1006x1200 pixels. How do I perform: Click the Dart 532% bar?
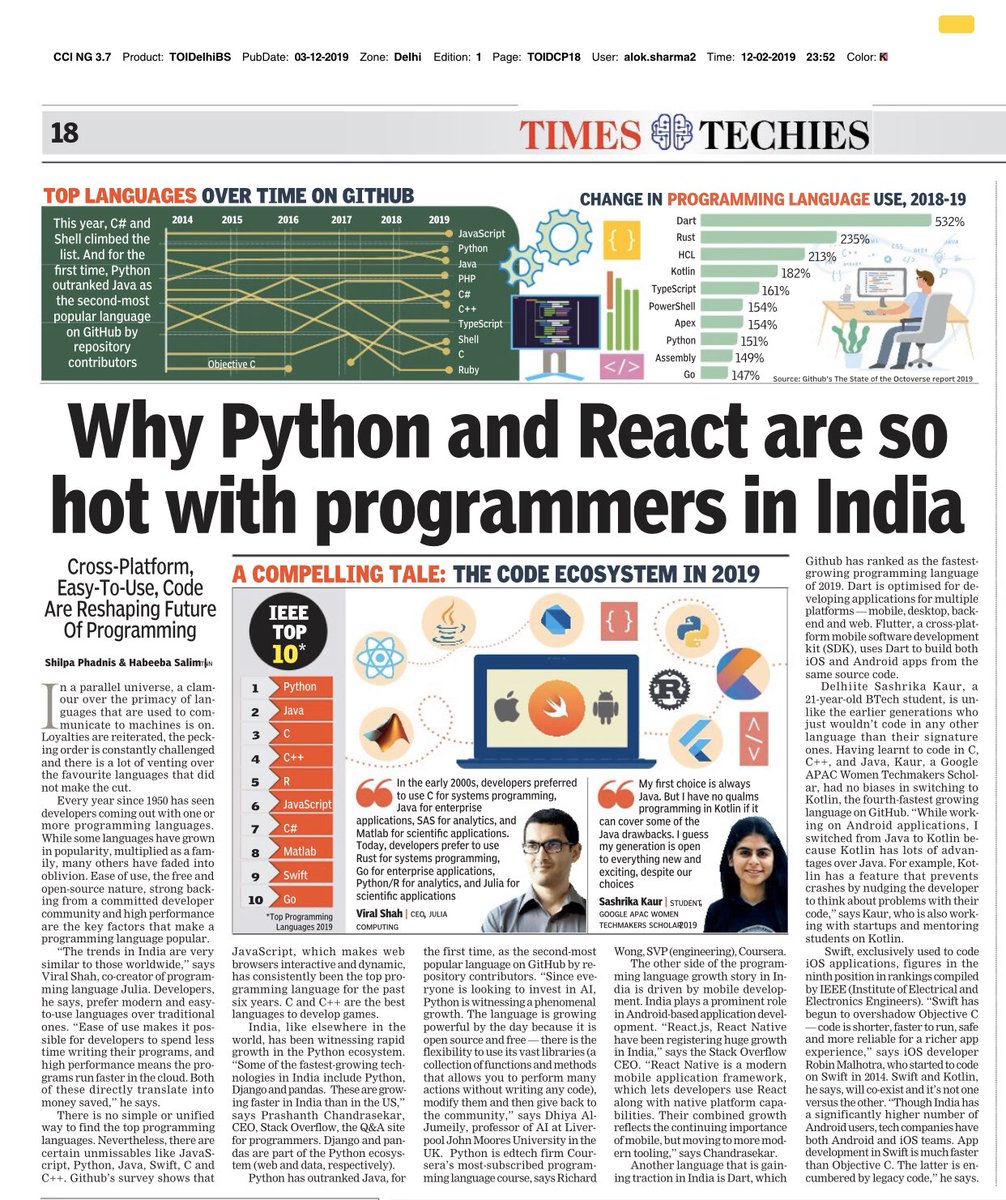[x=818, y=221]
